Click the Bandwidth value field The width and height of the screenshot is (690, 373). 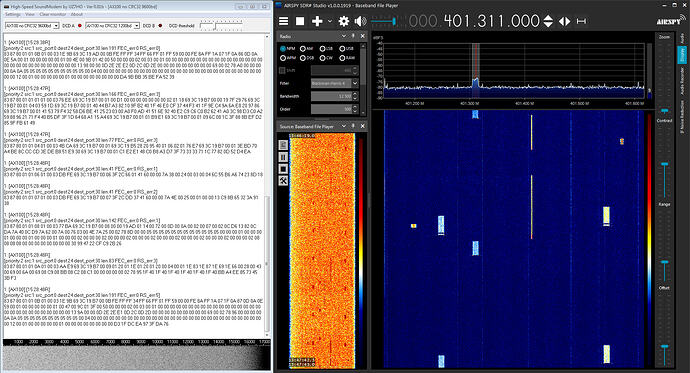pyautogui.click(x=331, y=96)
